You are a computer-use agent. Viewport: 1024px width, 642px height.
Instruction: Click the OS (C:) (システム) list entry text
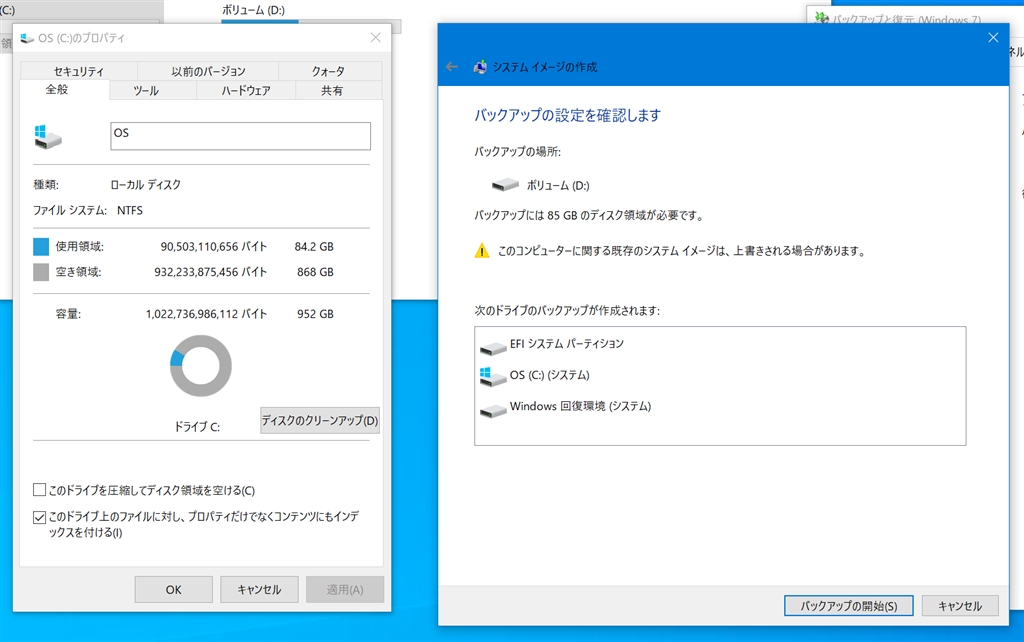(550, 375)
